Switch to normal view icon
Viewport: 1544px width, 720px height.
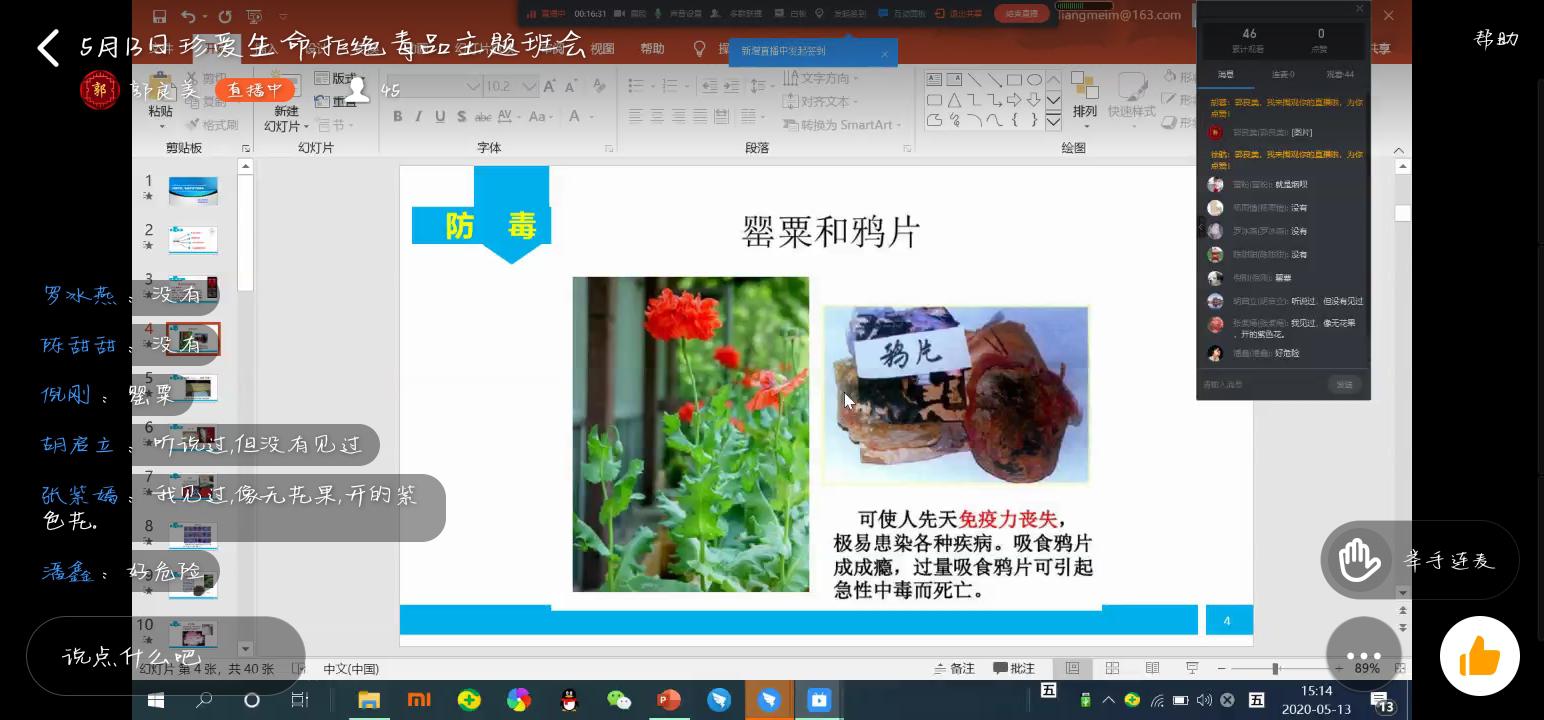(x=1072, y=668)
